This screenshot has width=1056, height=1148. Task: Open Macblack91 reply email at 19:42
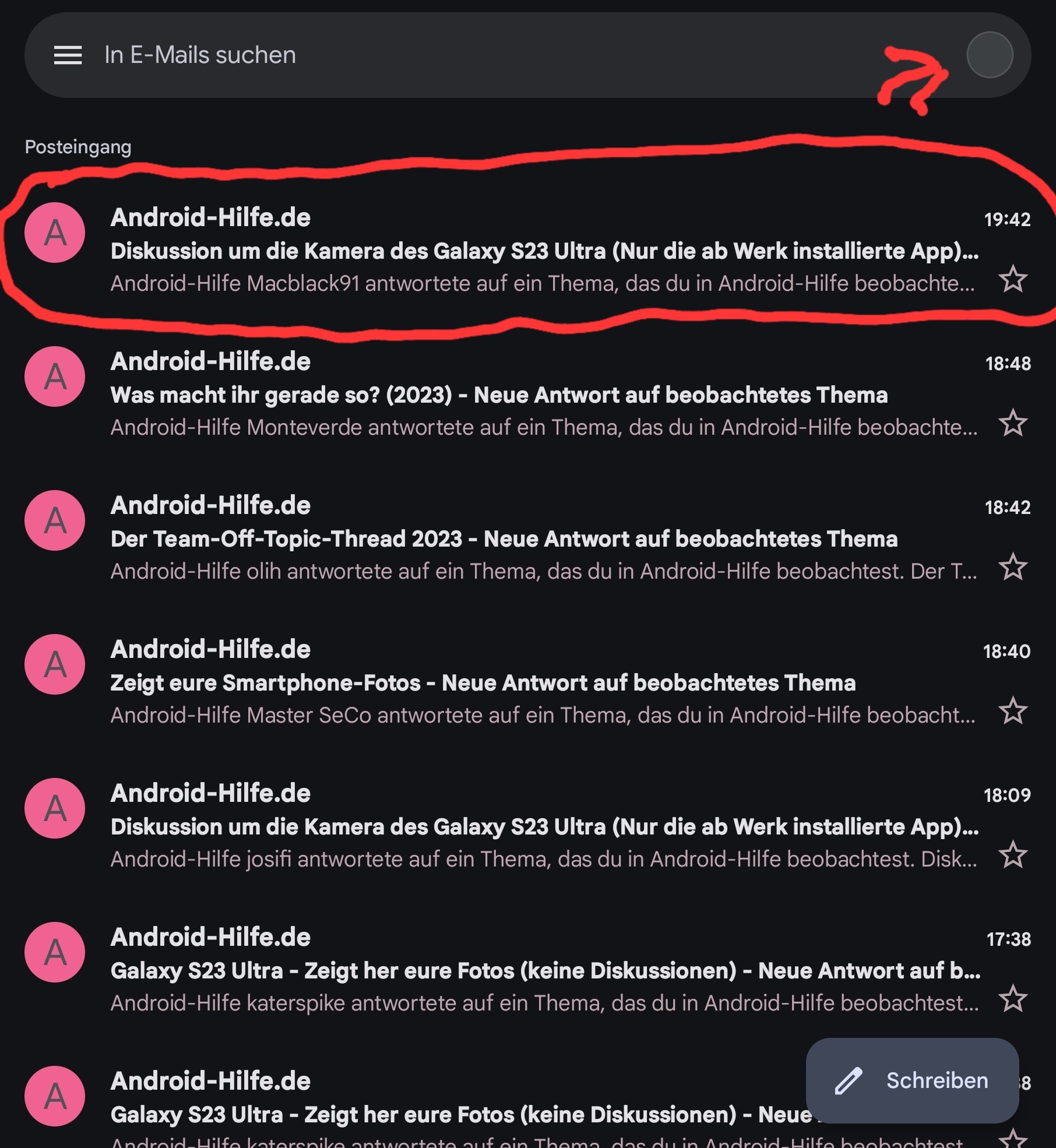coord(528,250)
